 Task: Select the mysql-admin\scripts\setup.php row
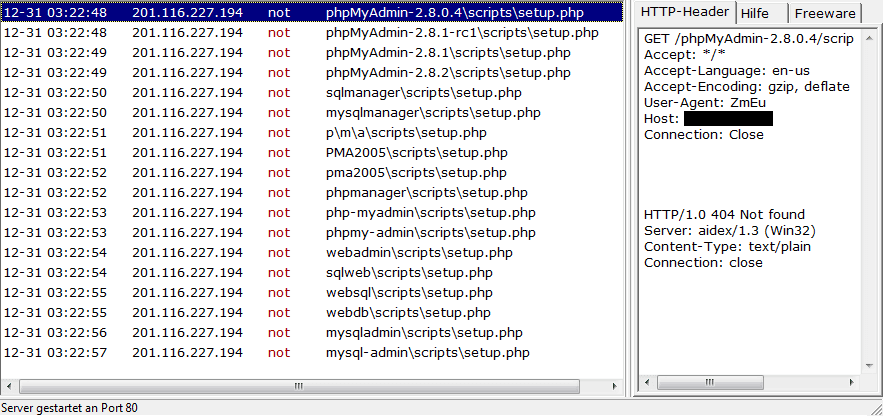coord(312,353)
